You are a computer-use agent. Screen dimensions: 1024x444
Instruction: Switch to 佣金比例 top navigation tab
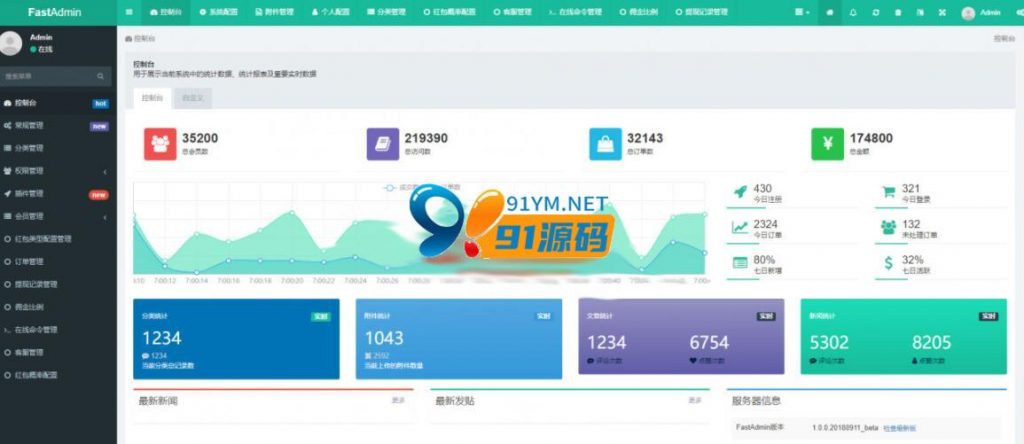638,12
